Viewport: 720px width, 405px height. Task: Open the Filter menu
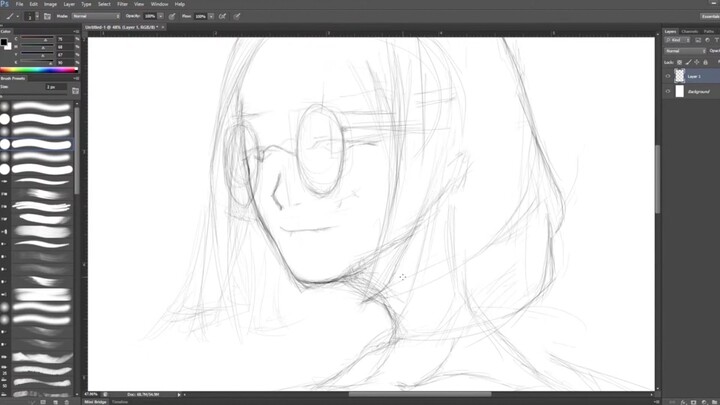click(122, 4)
